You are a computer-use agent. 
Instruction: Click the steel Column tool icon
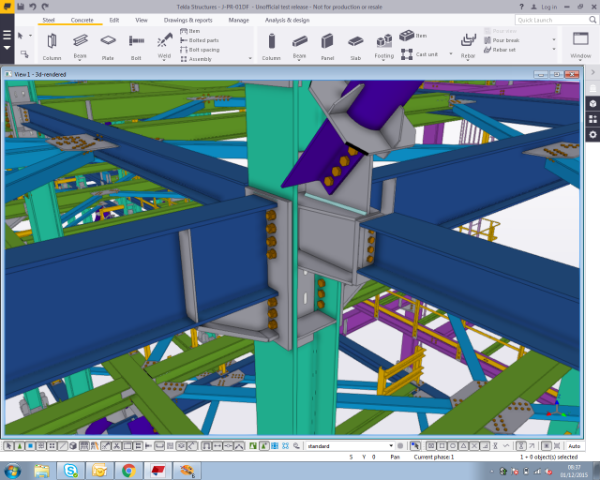click(x=51, y=43)
